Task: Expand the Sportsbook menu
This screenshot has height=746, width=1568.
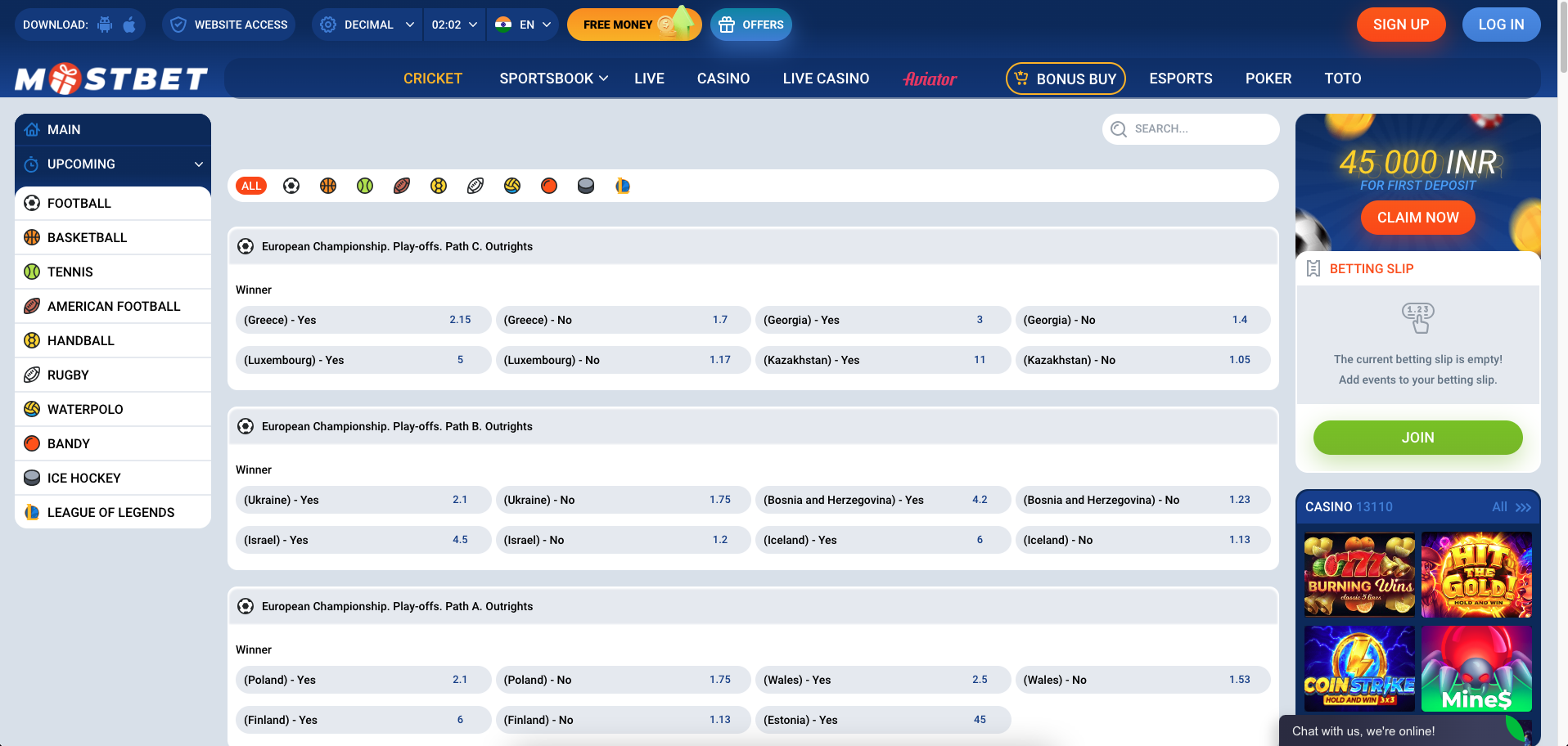Action: pyautogui.click(x=554, y=79)
